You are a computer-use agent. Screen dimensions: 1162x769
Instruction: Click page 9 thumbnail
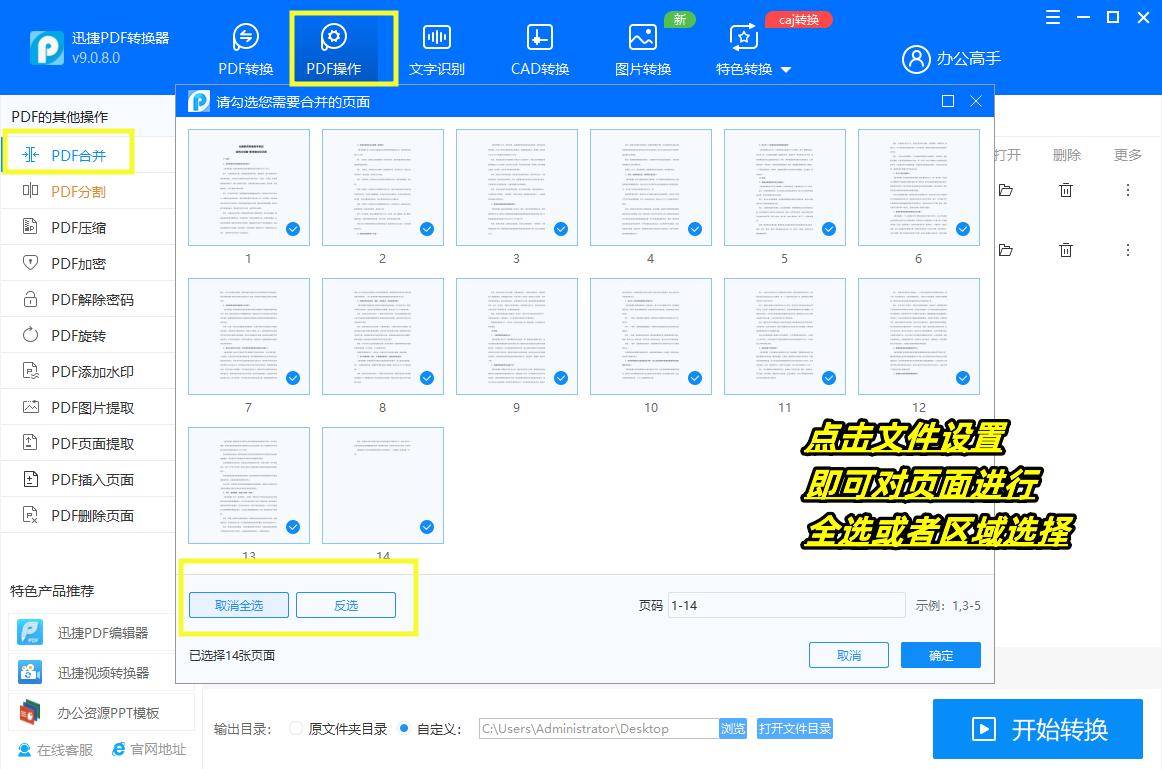(x=517, y=336)
